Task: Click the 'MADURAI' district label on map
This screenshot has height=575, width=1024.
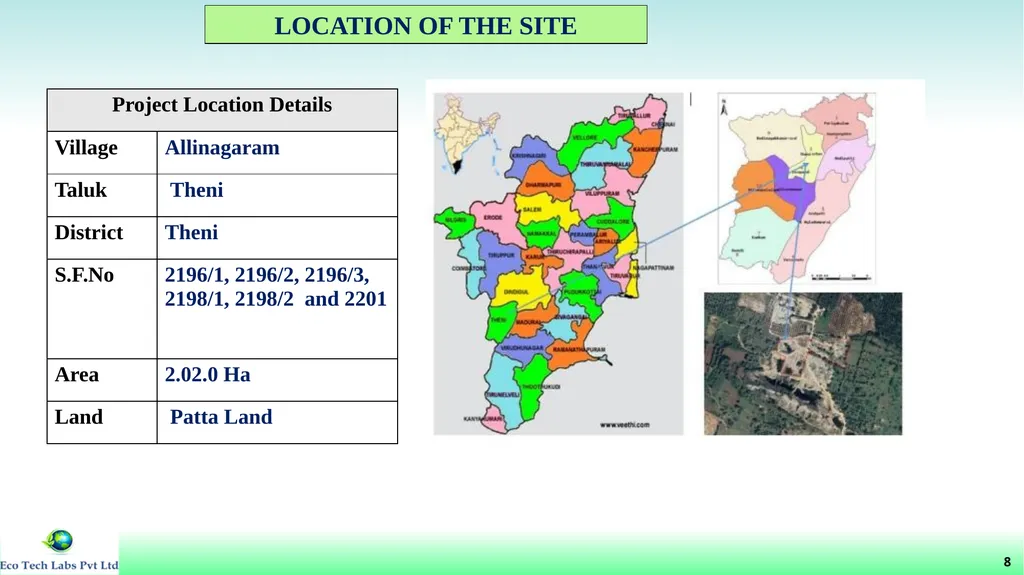Action: 528,322
